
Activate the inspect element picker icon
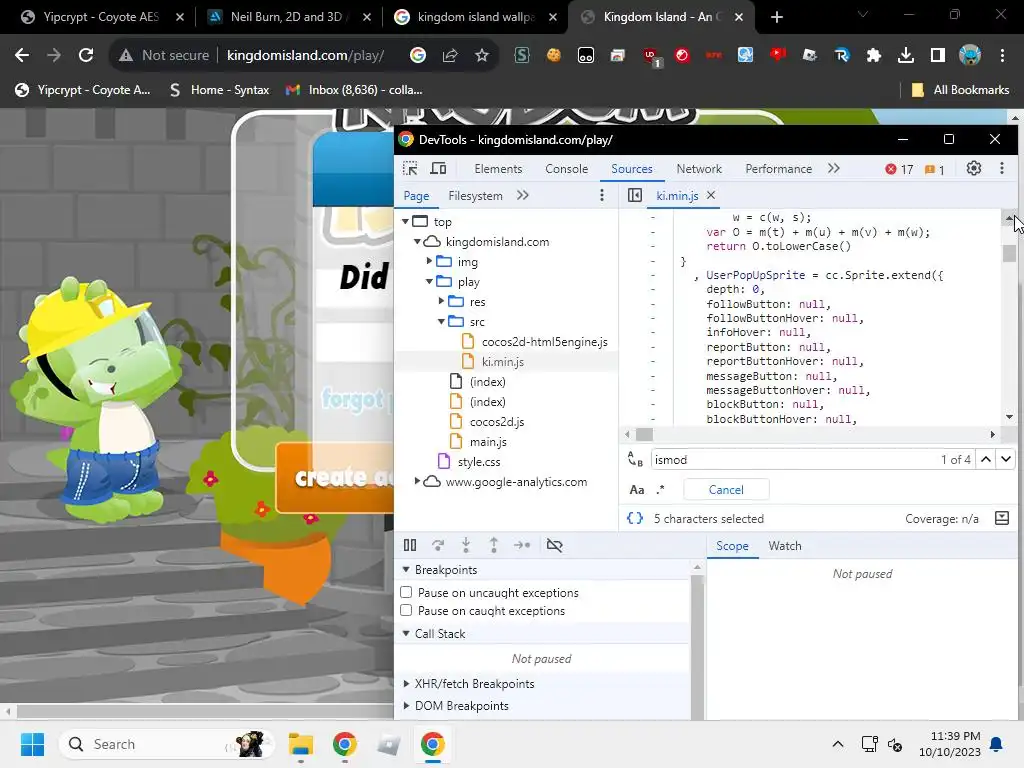click(x=410, y=168)
